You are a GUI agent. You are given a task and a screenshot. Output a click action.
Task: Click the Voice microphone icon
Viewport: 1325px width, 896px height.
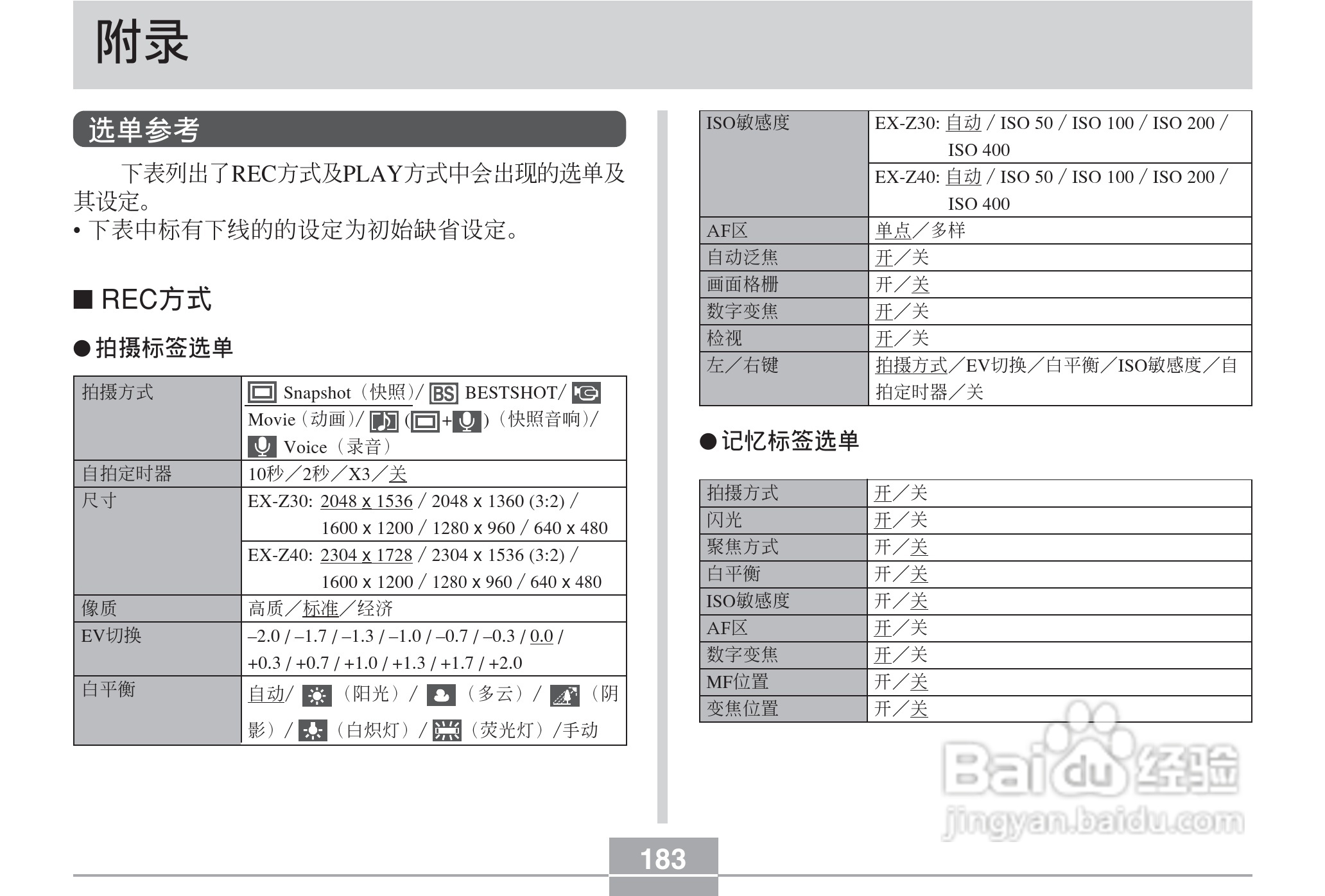[263, 447]
